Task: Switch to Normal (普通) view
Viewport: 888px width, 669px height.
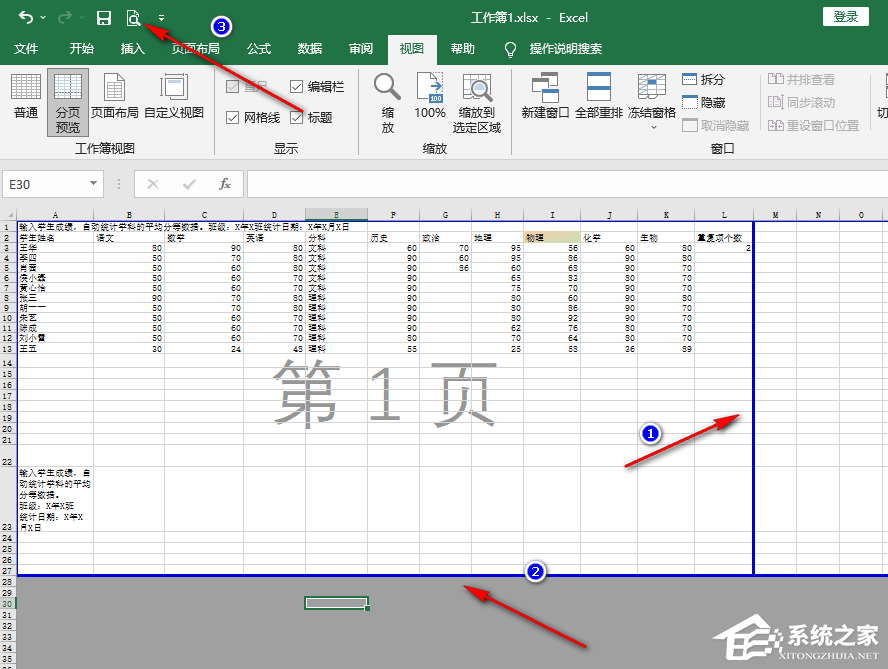Action: 26,96
